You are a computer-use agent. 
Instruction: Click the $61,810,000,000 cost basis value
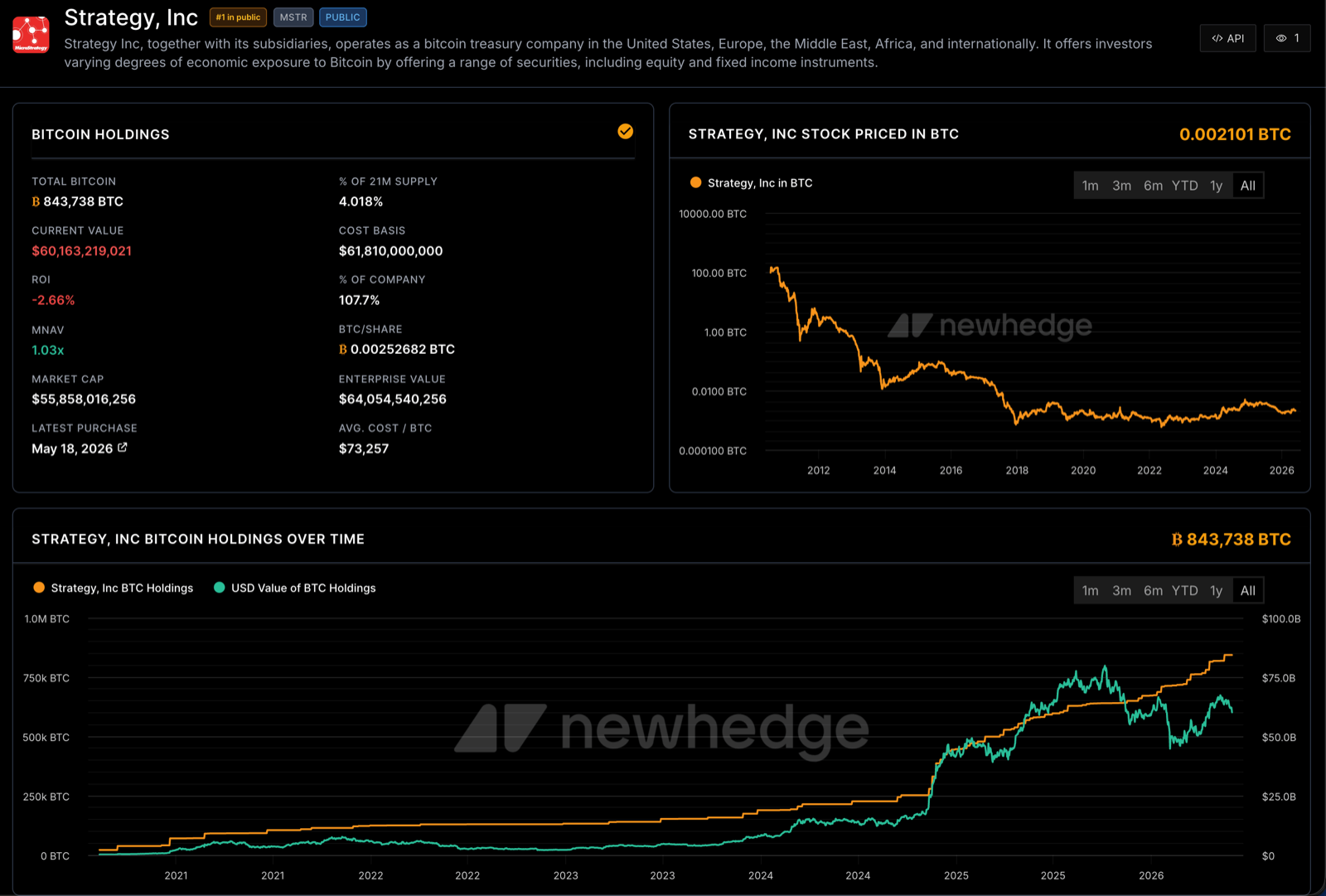(390, 251)
